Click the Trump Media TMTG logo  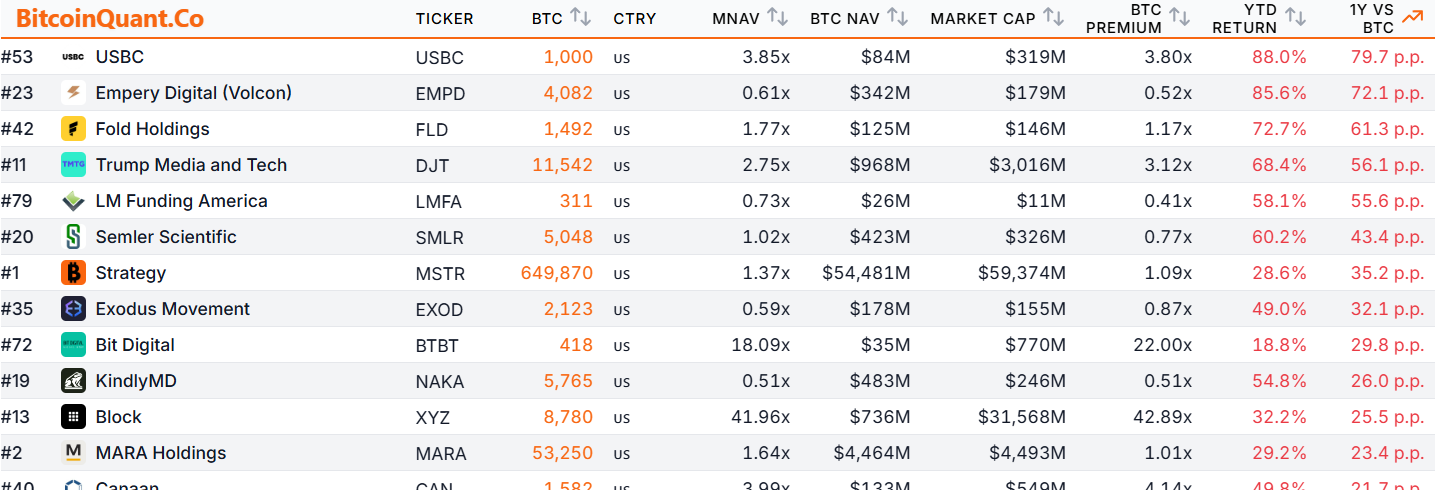point(73,165)
